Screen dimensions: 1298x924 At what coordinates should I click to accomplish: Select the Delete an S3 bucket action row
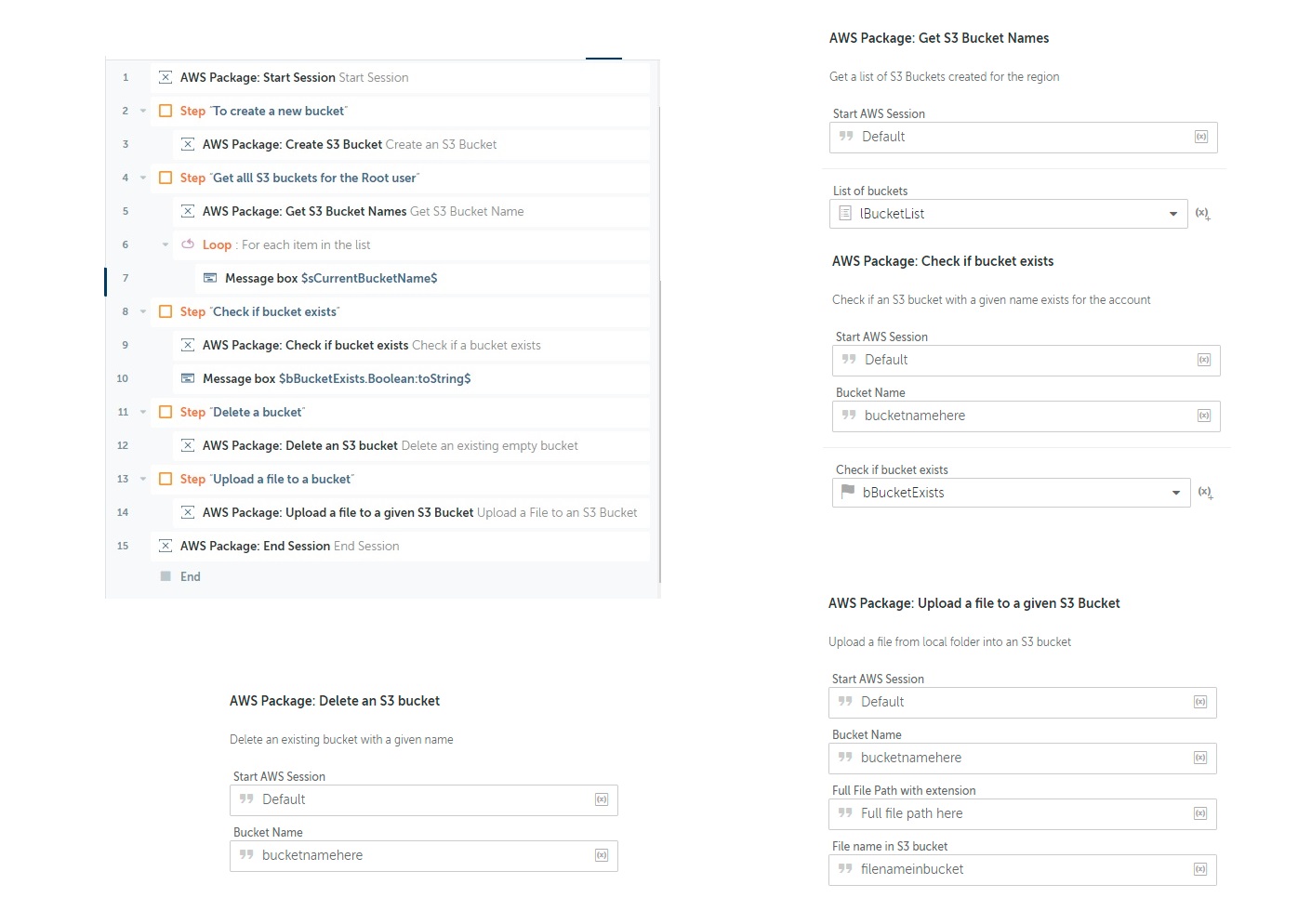click(x=391, y=445)
